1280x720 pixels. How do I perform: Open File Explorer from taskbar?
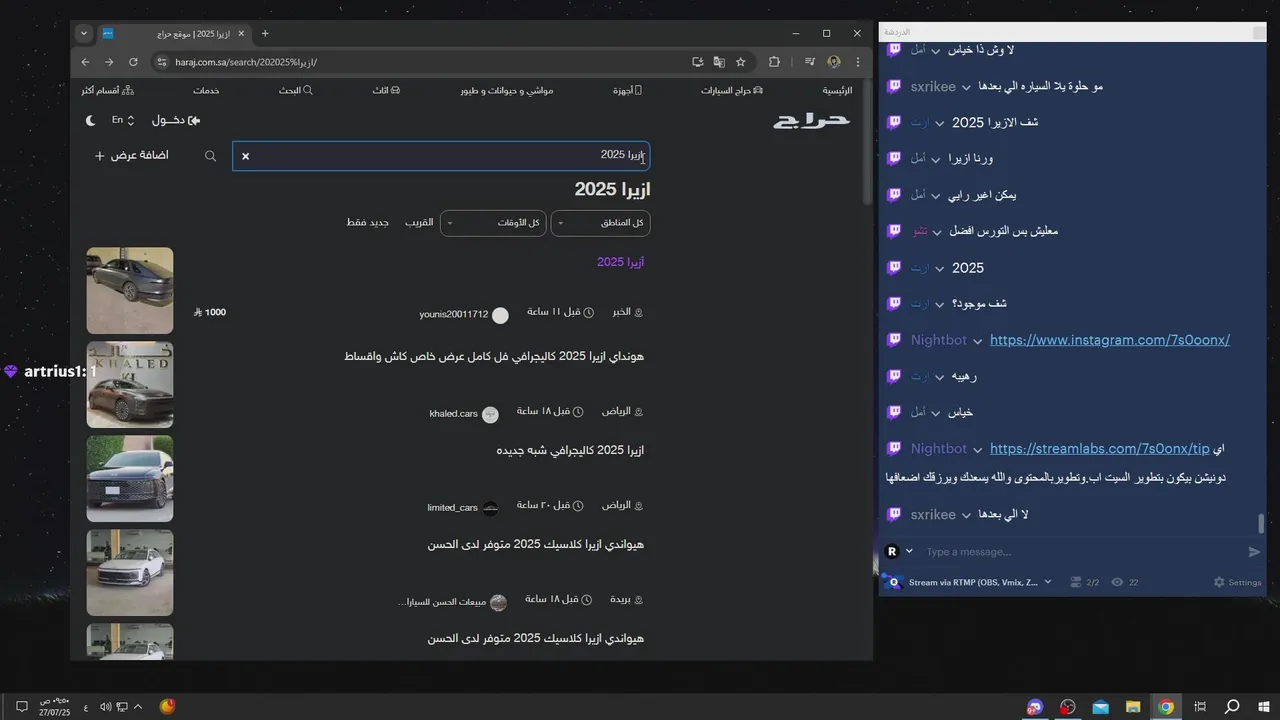(x=1133, y=707)
